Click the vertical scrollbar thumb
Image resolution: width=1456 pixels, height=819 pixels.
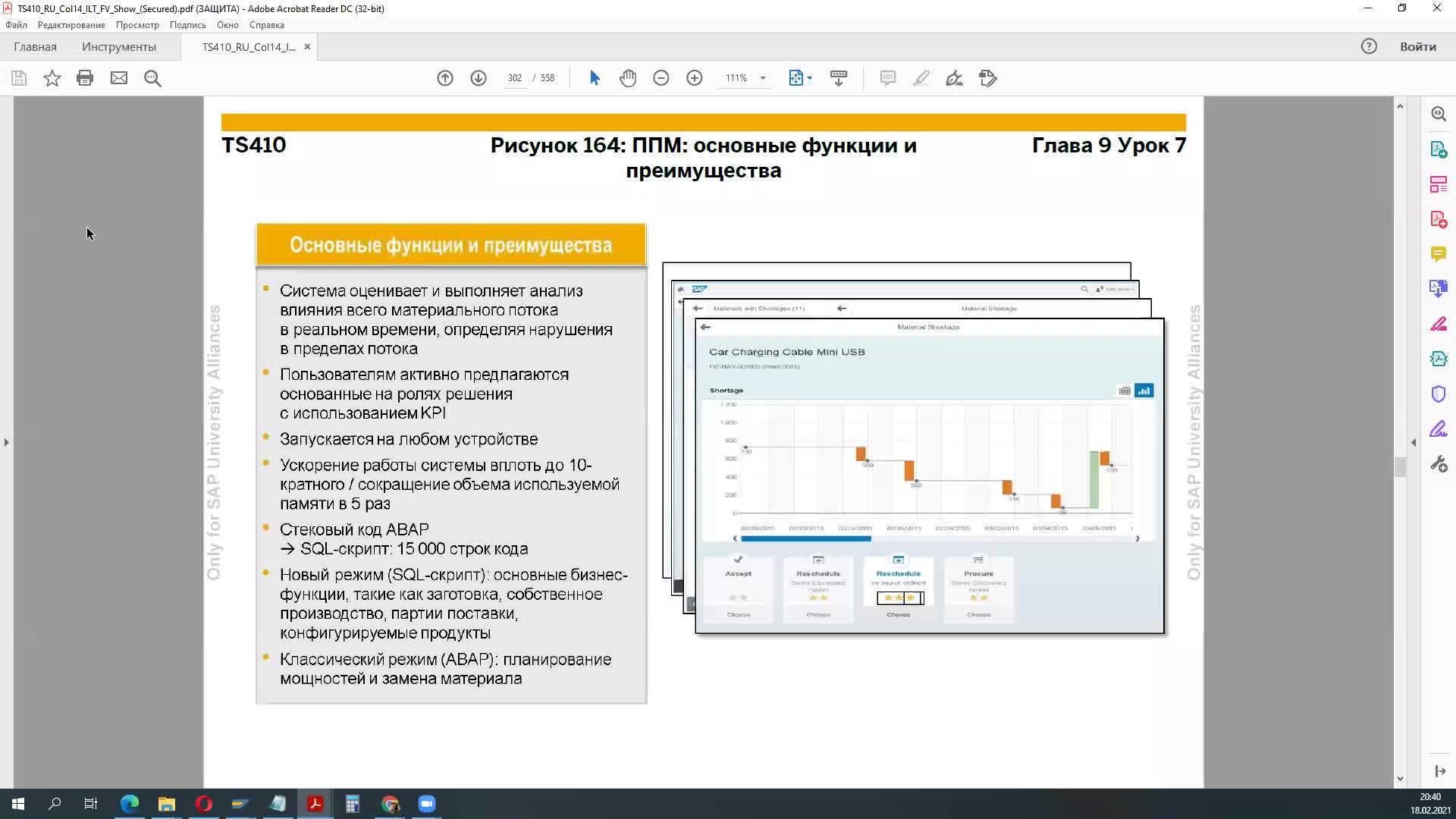[x=1400, y=466]
